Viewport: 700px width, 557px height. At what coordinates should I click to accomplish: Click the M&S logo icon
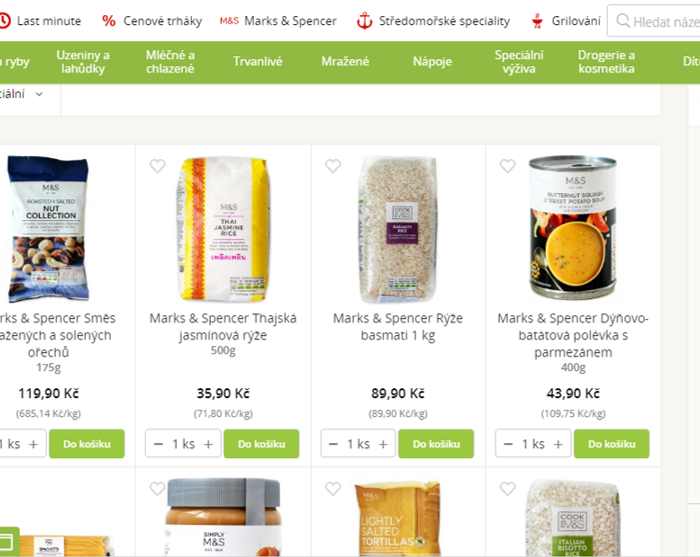(229, 21)
